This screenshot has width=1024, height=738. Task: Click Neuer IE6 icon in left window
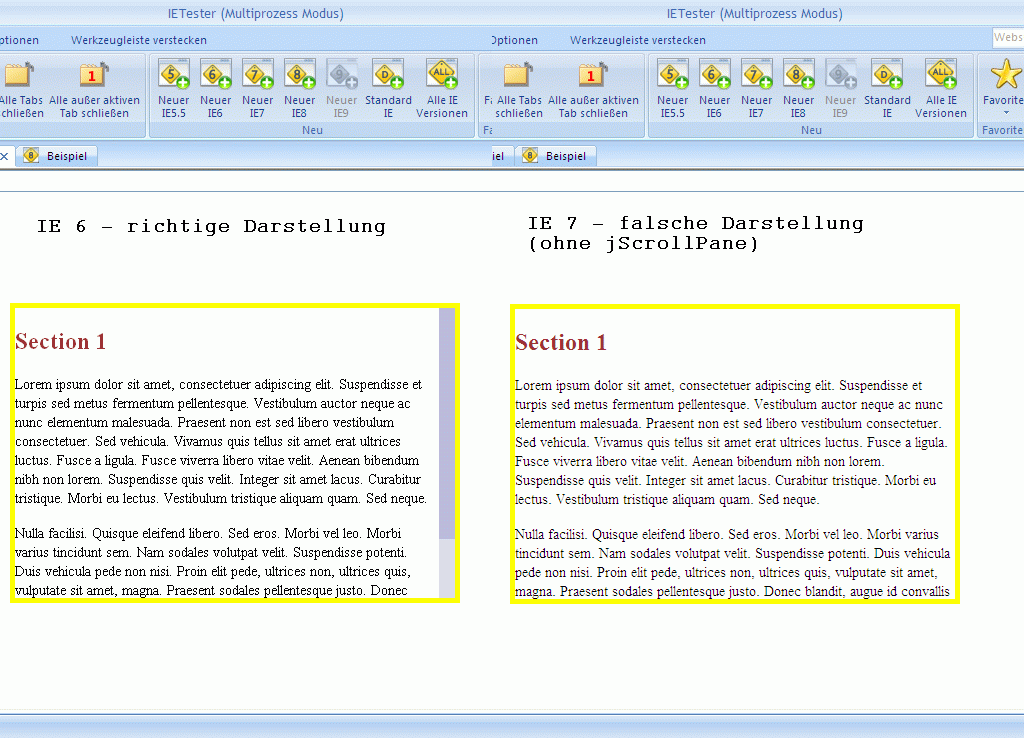click(216, 89)
